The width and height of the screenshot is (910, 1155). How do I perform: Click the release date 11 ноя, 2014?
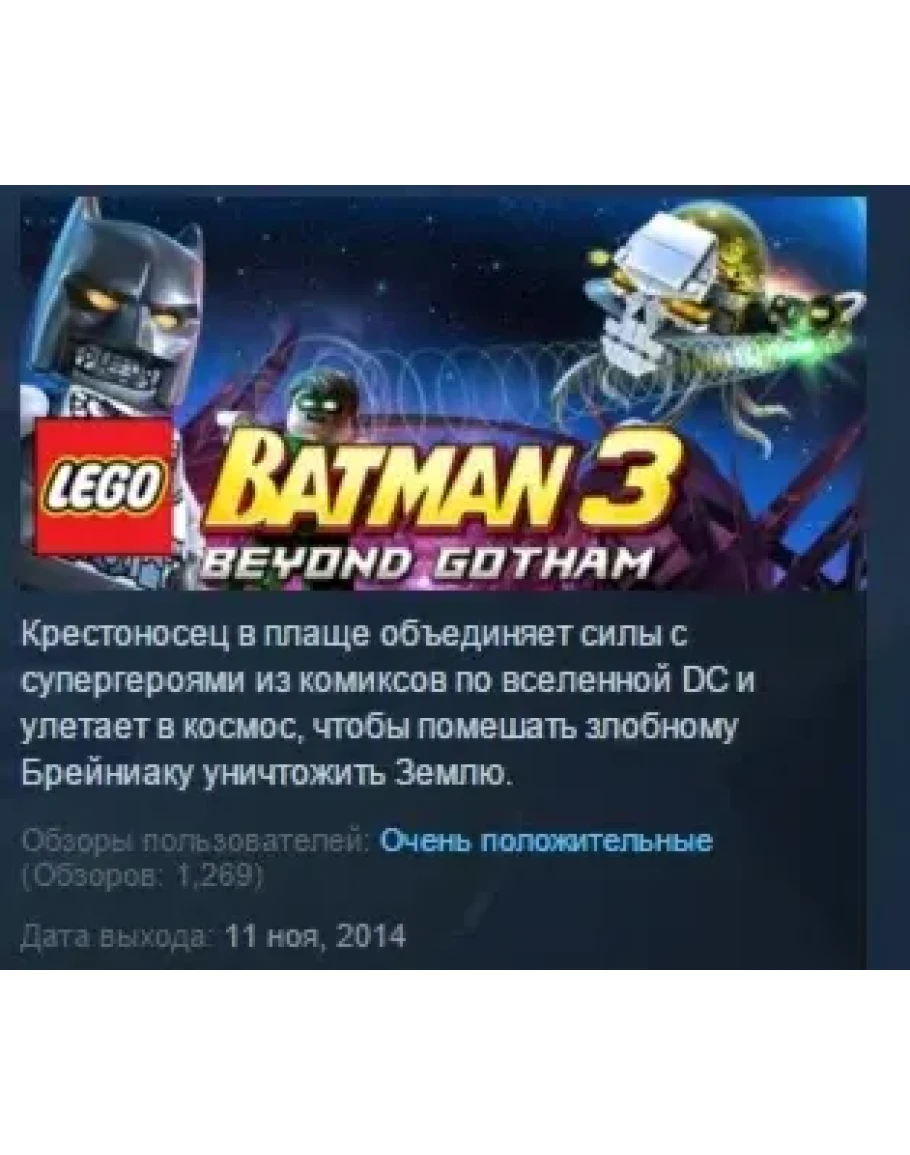coord(315,935)
